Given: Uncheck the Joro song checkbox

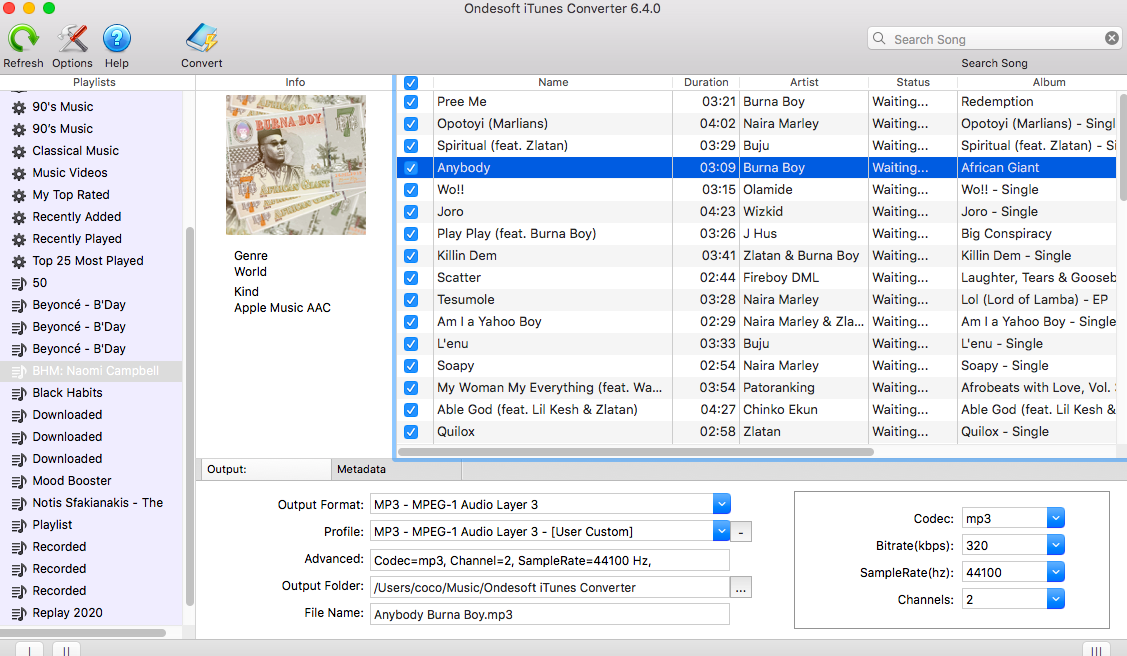Looking at the screenshot, I should (x=410, y=212).
